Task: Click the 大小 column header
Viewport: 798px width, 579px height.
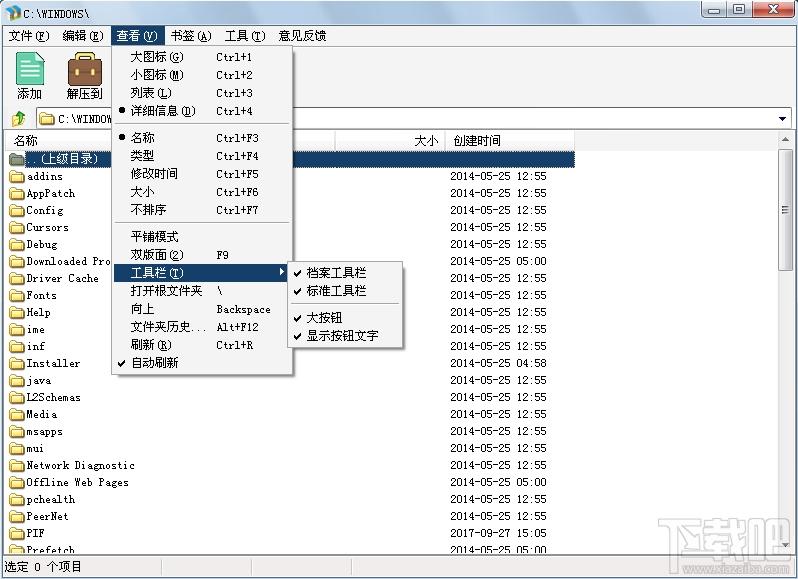Action: pyautogui.click(x=390, y=140)
